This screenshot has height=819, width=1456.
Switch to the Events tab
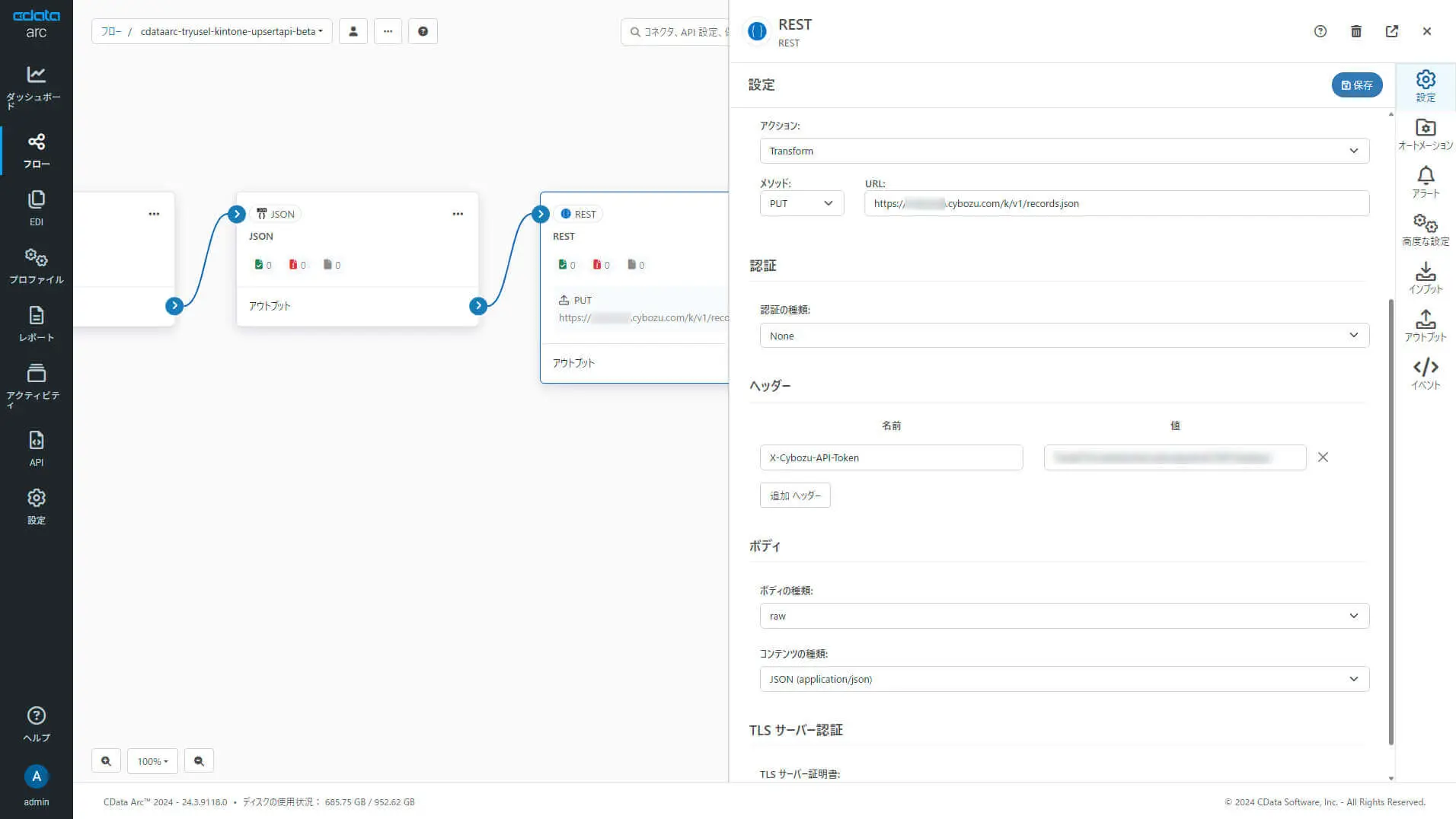[x=1426, y=374]
